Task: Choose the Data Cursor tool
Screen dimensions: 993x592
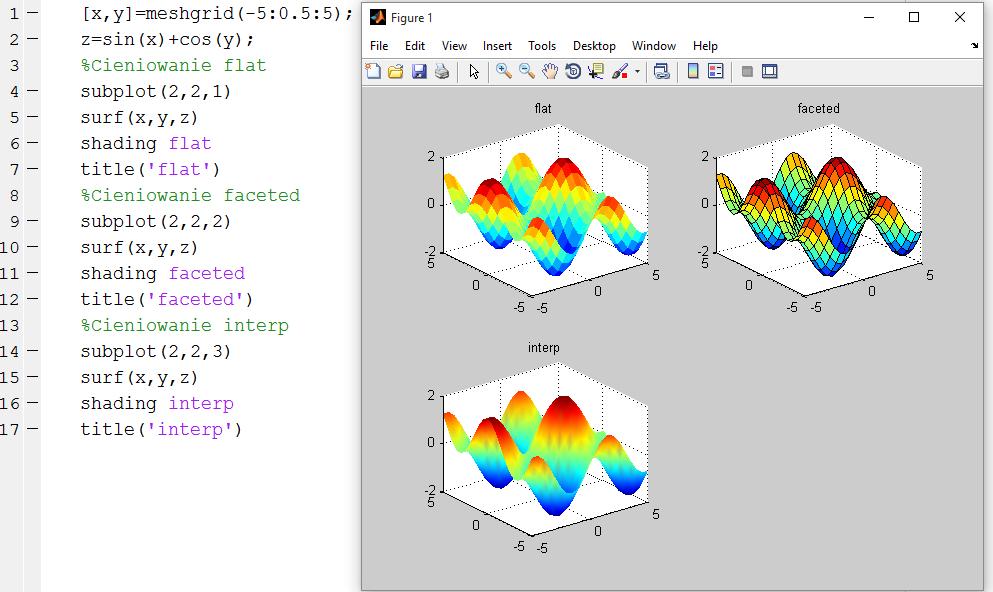Action: (x=596, y=72)
